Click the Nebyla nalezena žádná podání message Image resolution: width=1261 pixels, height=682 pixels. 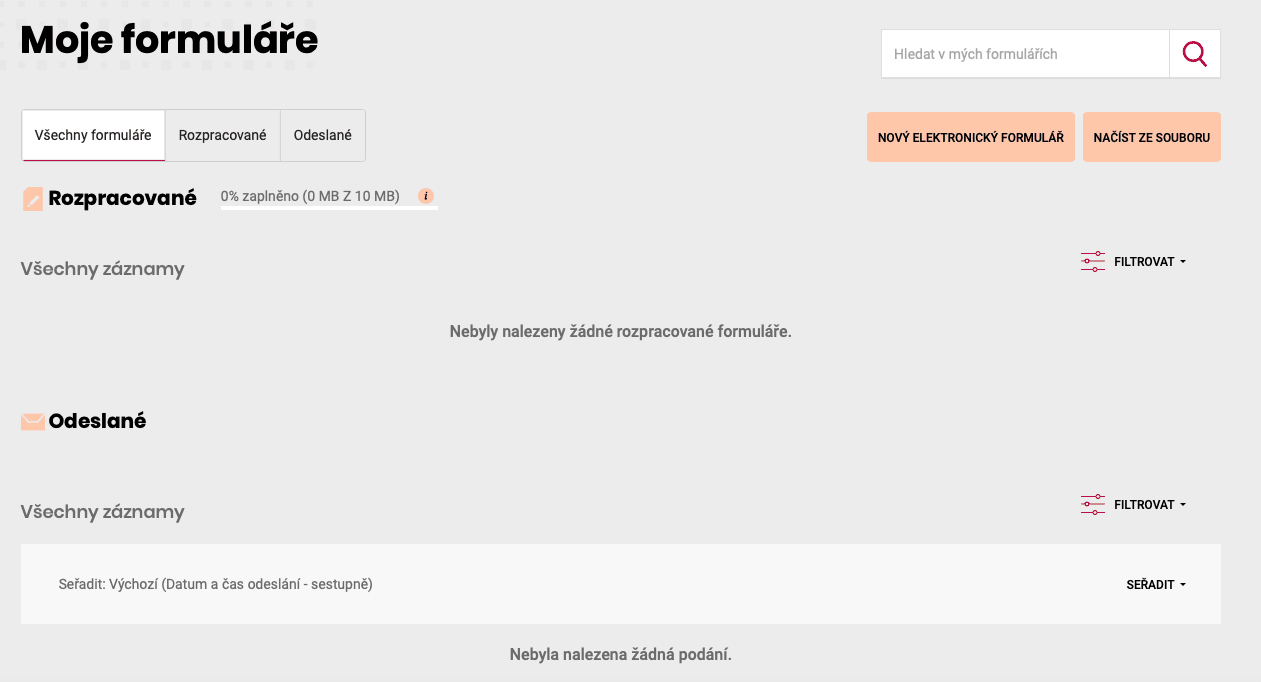tap(620, 655)
